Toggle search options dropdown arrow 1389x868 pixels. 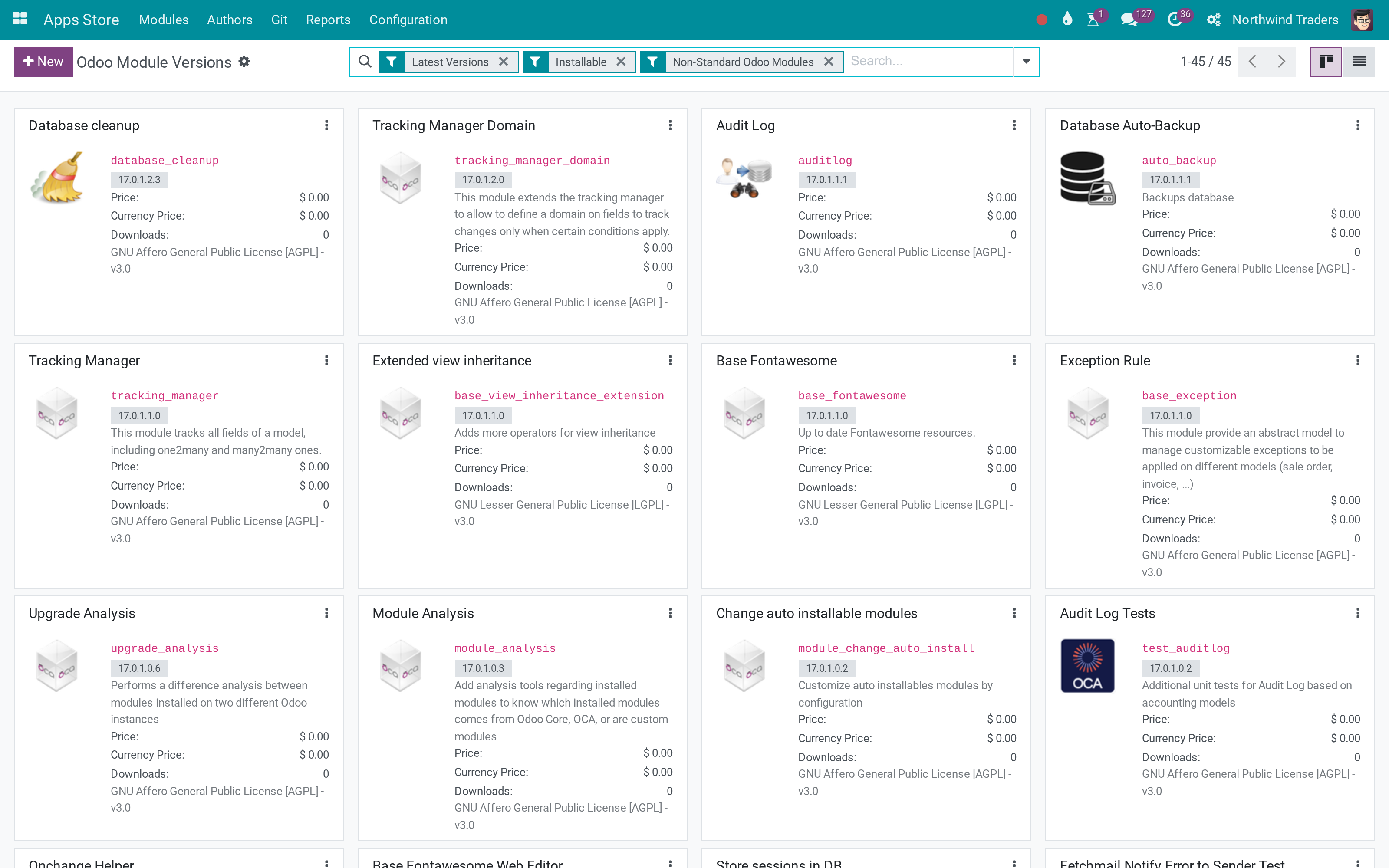click(x=1026, y=62)
